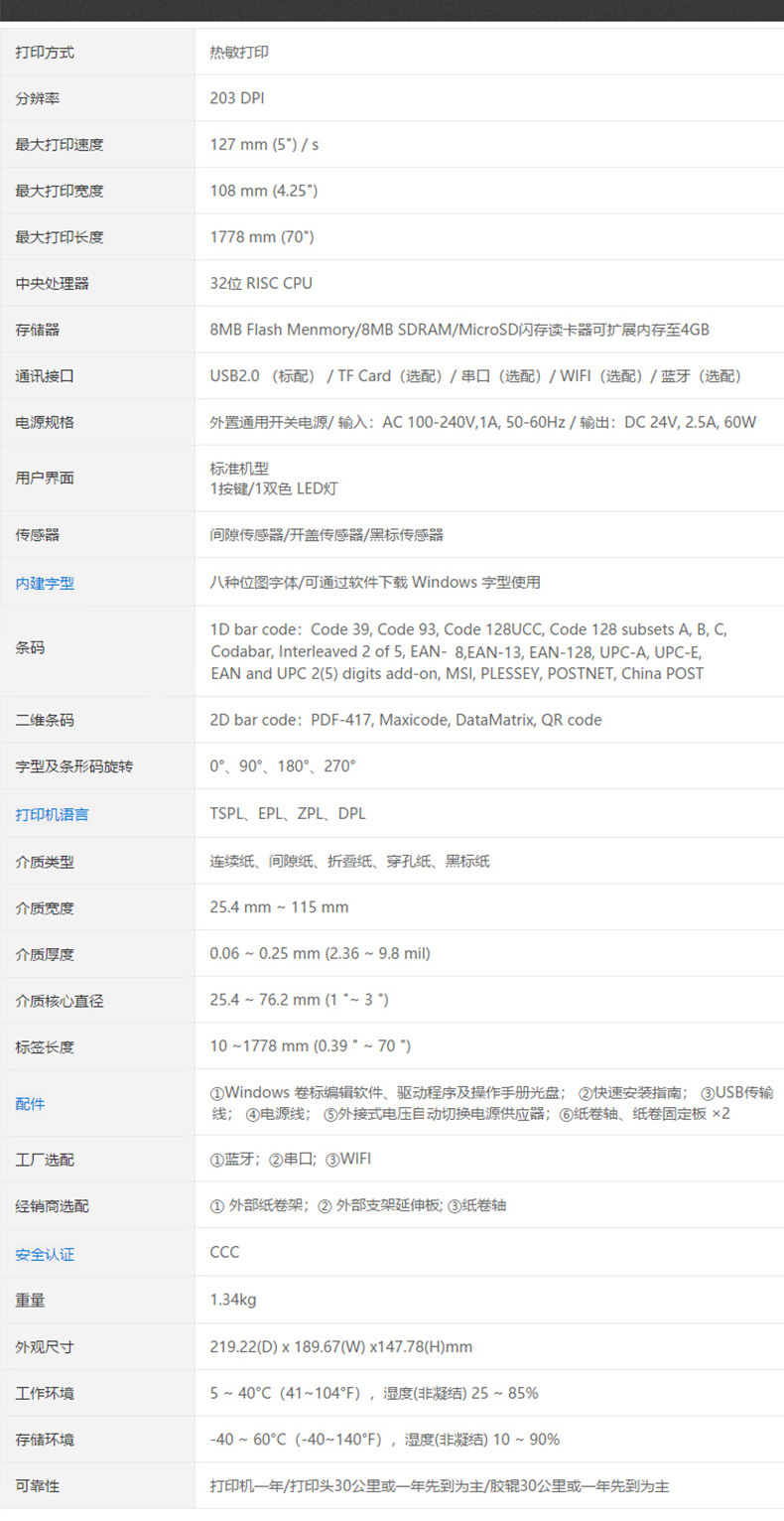
Task: Click the 0°、90°、180°、270° value
Action: point(283,766)
